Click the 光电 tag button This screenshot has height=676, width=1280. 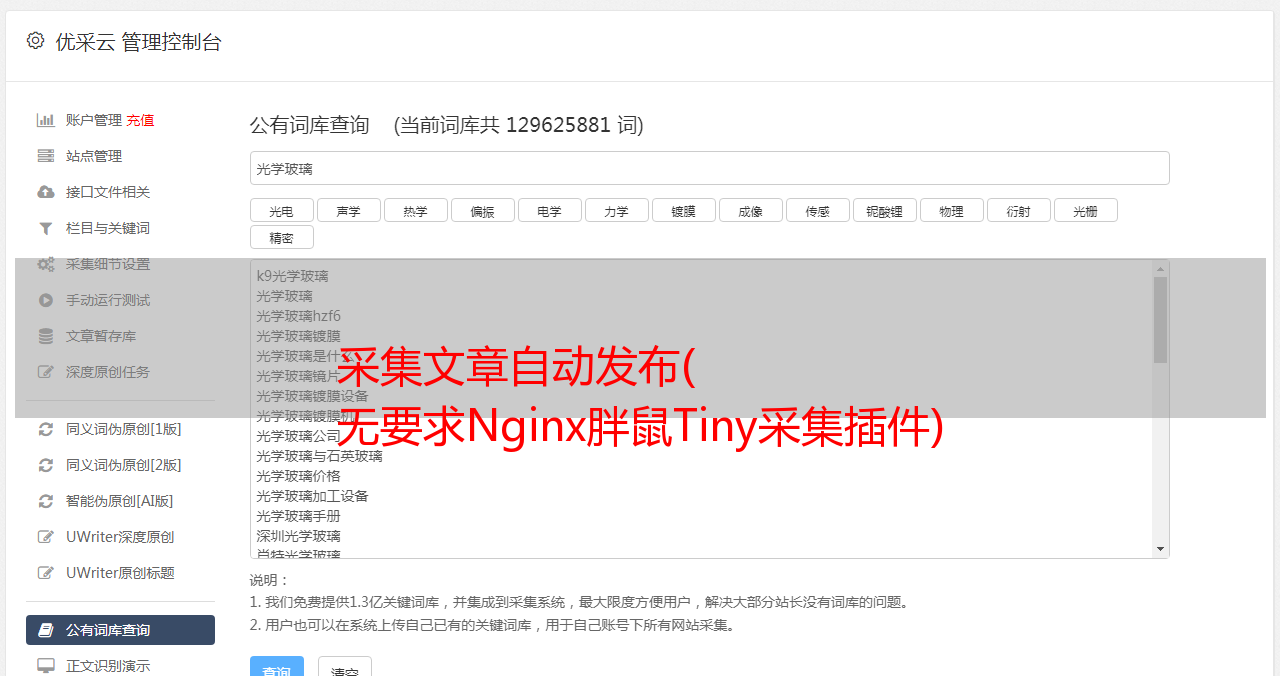[281, 210]
